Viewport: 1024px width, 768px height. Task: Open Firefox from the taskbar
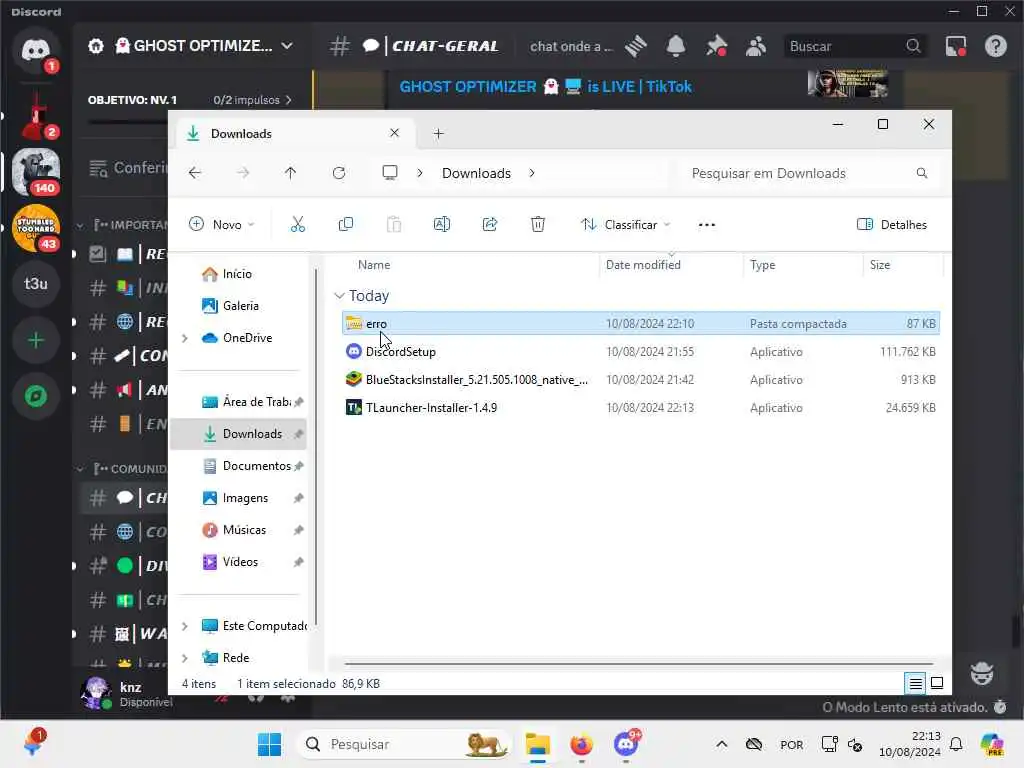point(581,744)
